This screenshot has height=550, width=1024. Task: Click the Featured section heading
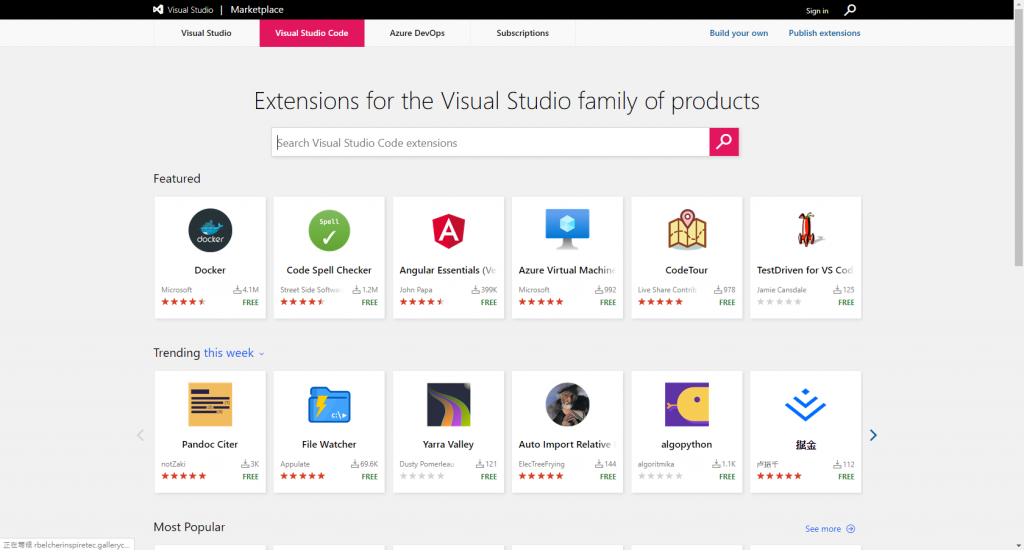177,178
